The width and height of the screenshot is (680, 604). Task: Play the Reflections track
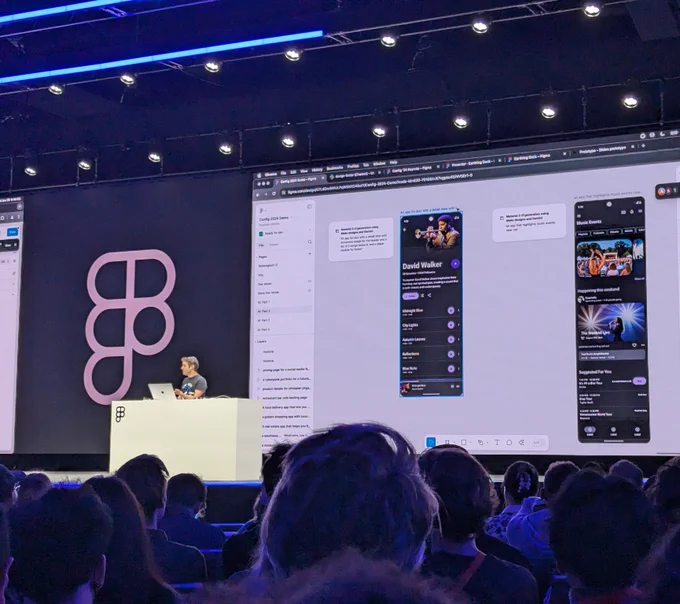coord(451,354)
